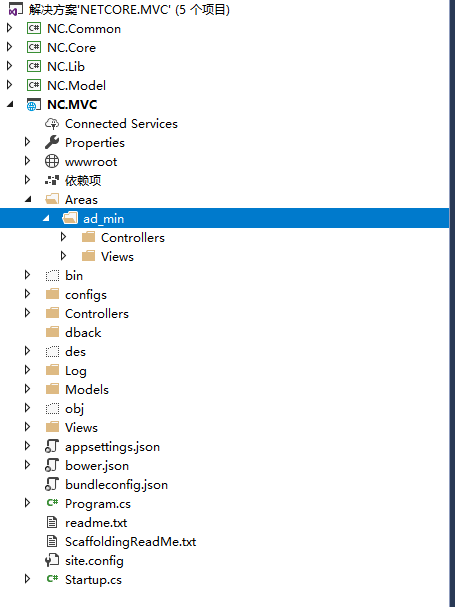Click the NC.Common C# project icon
The image size is (455, 607).
point(34,28)
